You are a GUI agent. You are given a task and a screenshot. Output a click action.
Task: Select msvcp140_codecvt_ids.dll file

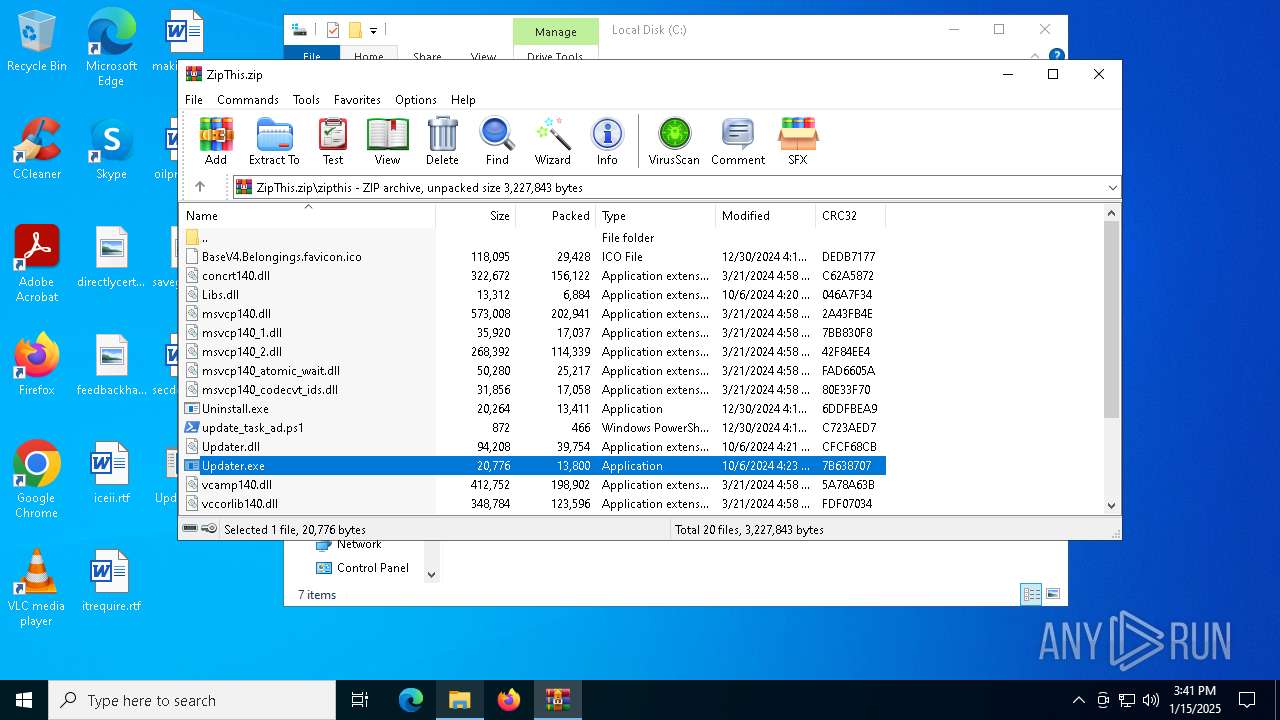(x=533, y=390)
